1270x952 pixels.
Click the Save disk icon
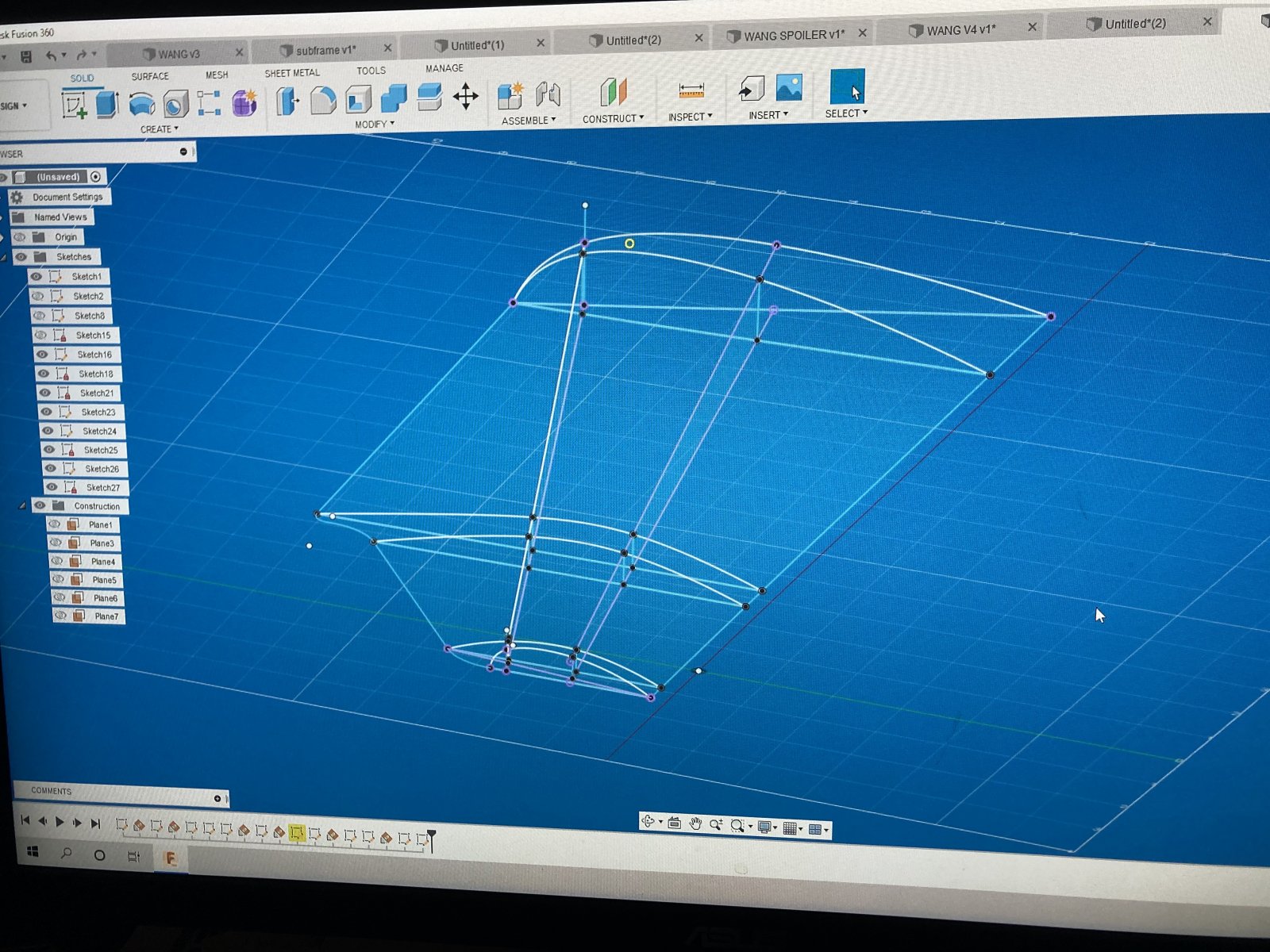[x=26, y=56]
